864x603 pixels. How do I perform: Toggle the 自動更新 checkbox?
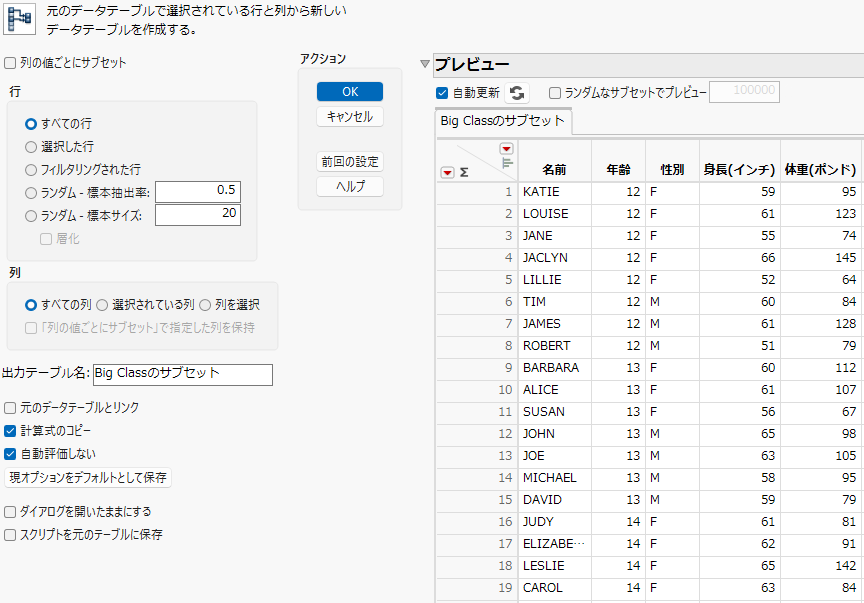pyautogui.click(x=442, y=93)
